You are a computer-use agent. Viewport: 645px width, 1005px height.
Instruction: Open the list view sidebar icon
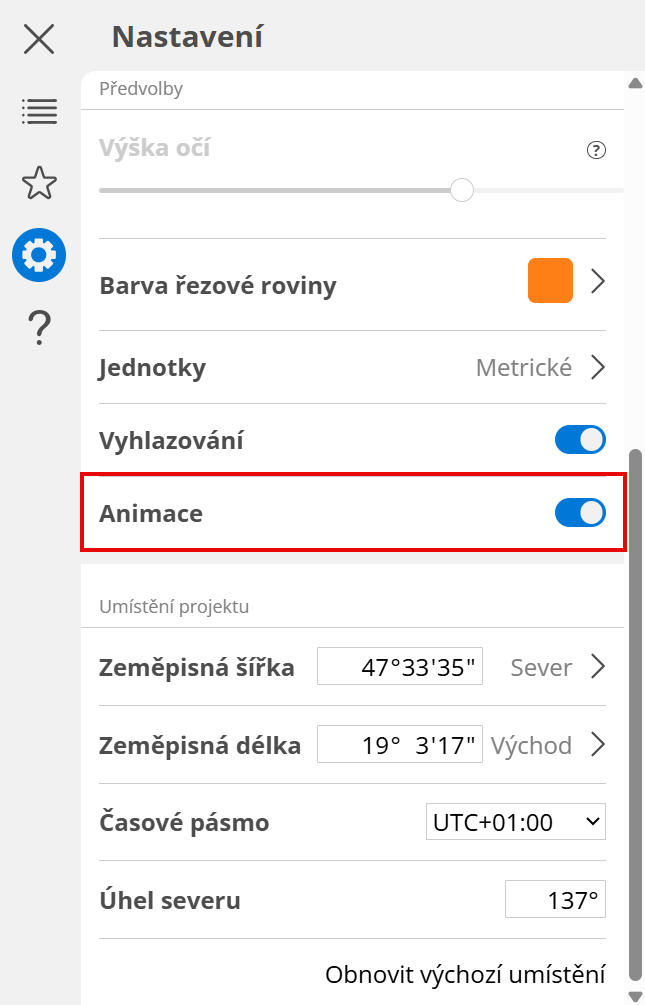coord(39,111)
